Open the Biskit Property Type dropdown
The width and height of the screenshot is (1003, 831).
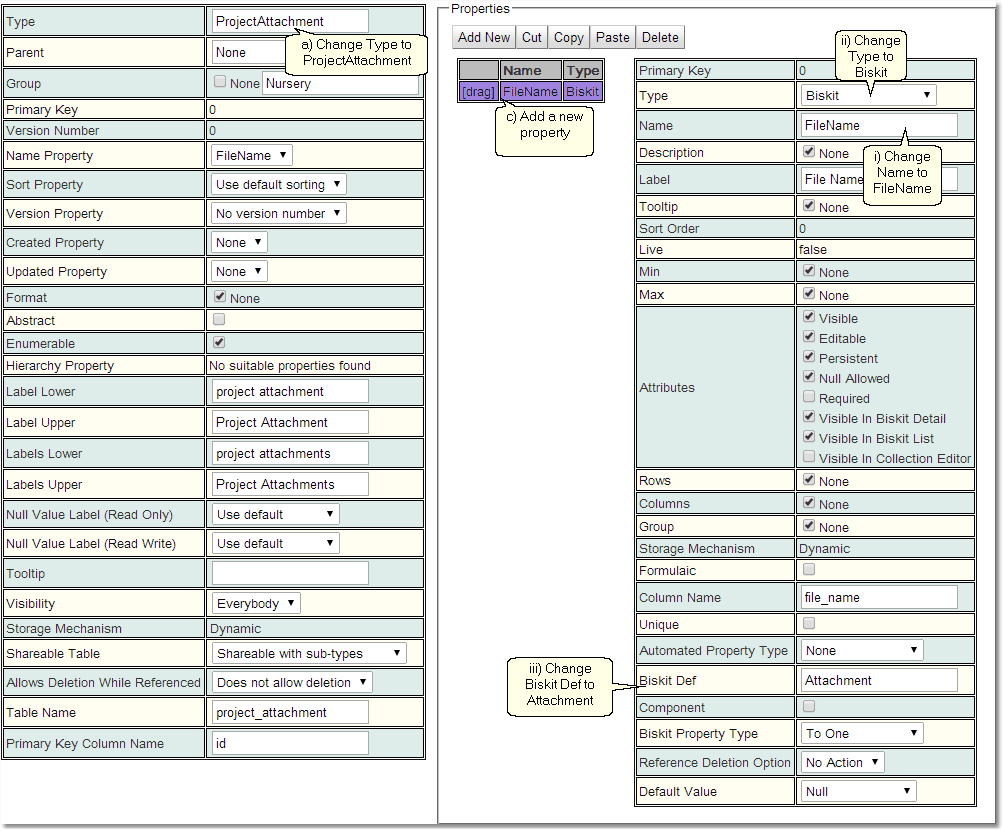(x=862, y=733)
